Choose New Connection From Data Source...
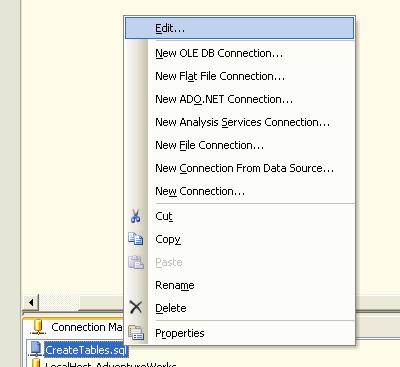400x367 pixels. click(244, 168)
